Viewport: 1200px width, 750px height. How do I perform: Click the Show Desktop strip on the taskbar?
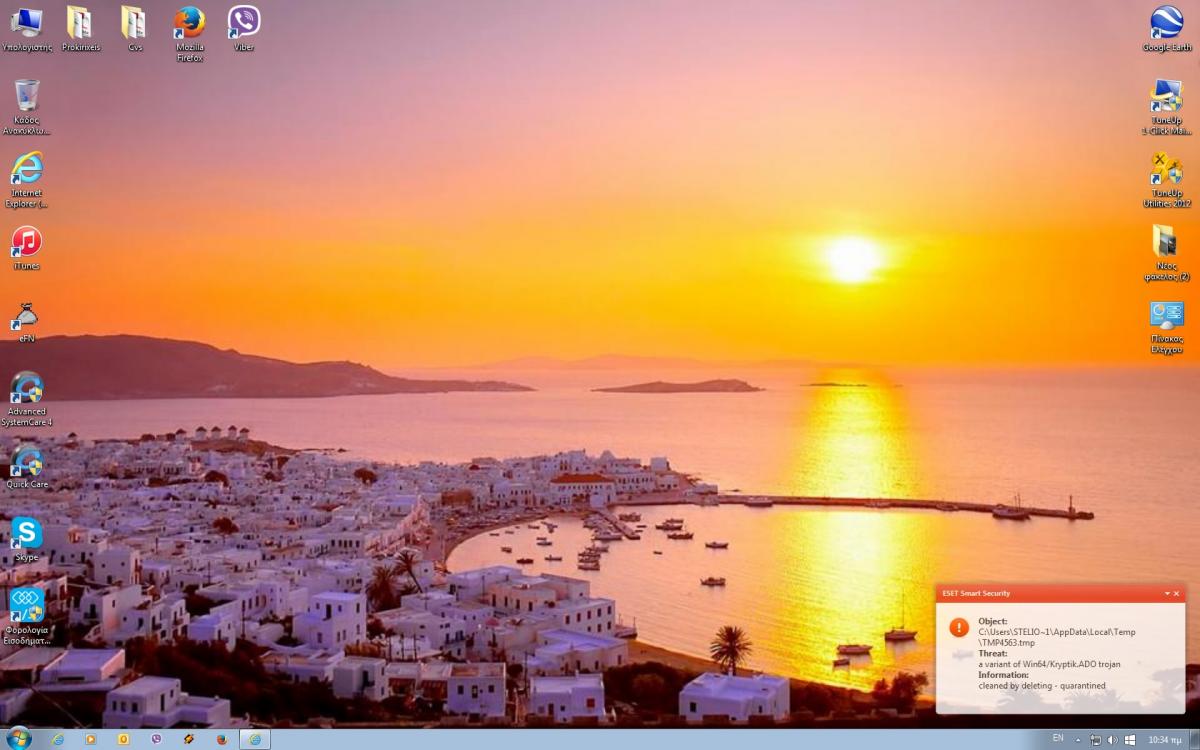pyautogui.click(x=1194, y=739)
